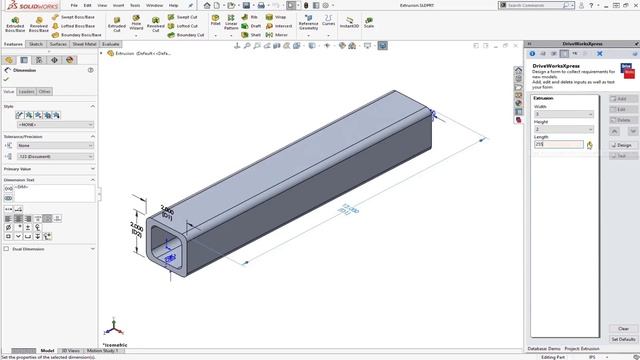This screenshot has width=640, height=360.
Task: Click the Instant3D tool
Action: (x=349, y=22)
